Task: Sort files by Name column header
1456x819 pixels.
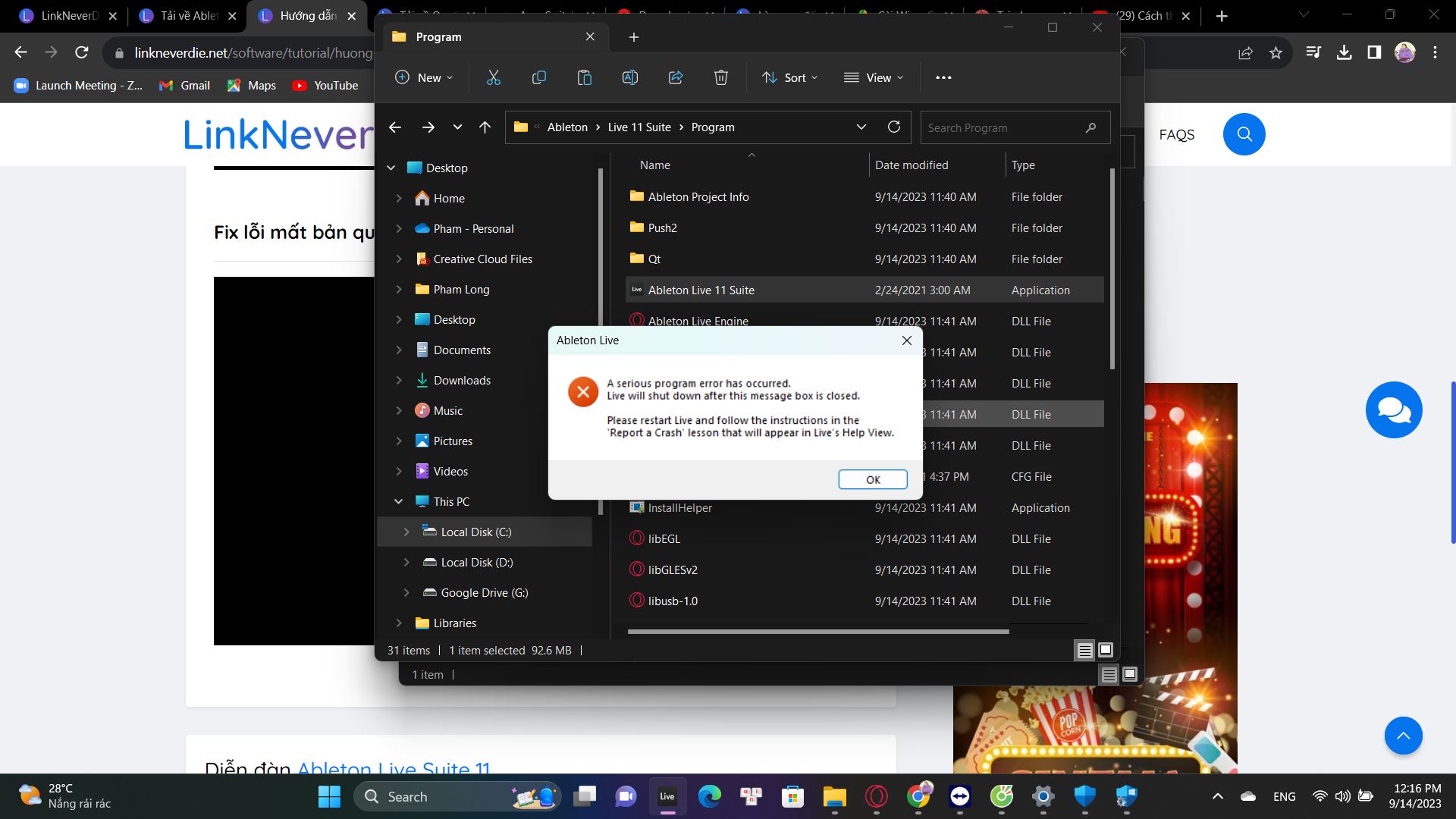Action: [654, 165]
